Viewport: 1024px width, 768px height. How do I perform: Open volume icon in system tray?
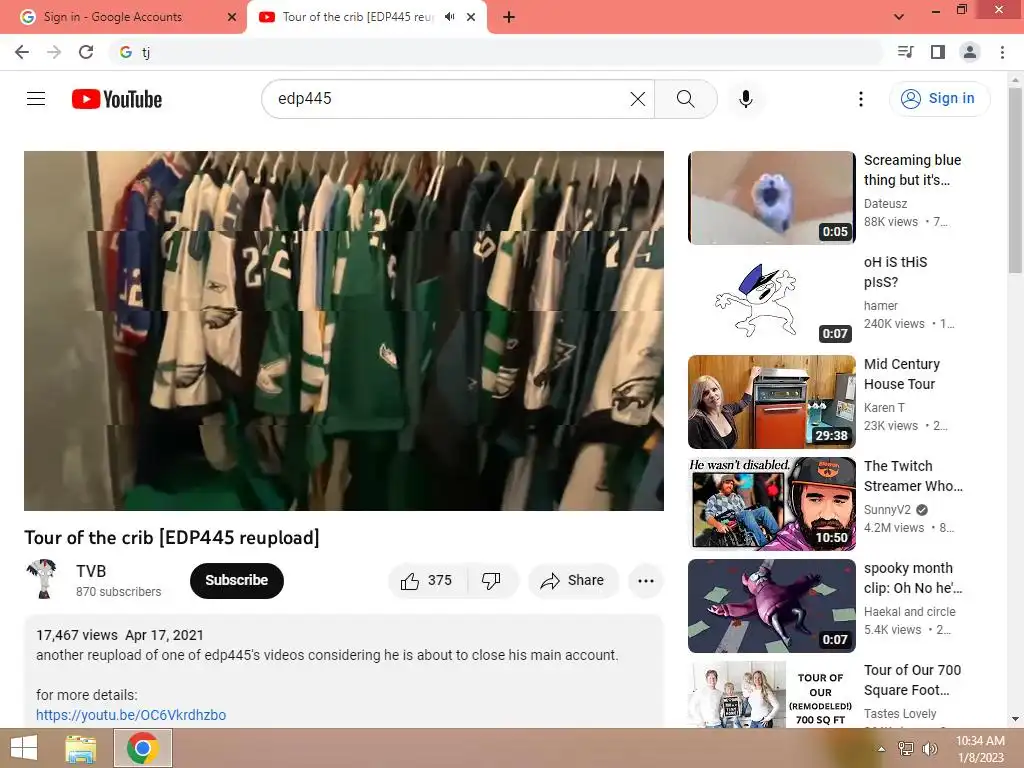pyautogui.click(x=930, y=749)
